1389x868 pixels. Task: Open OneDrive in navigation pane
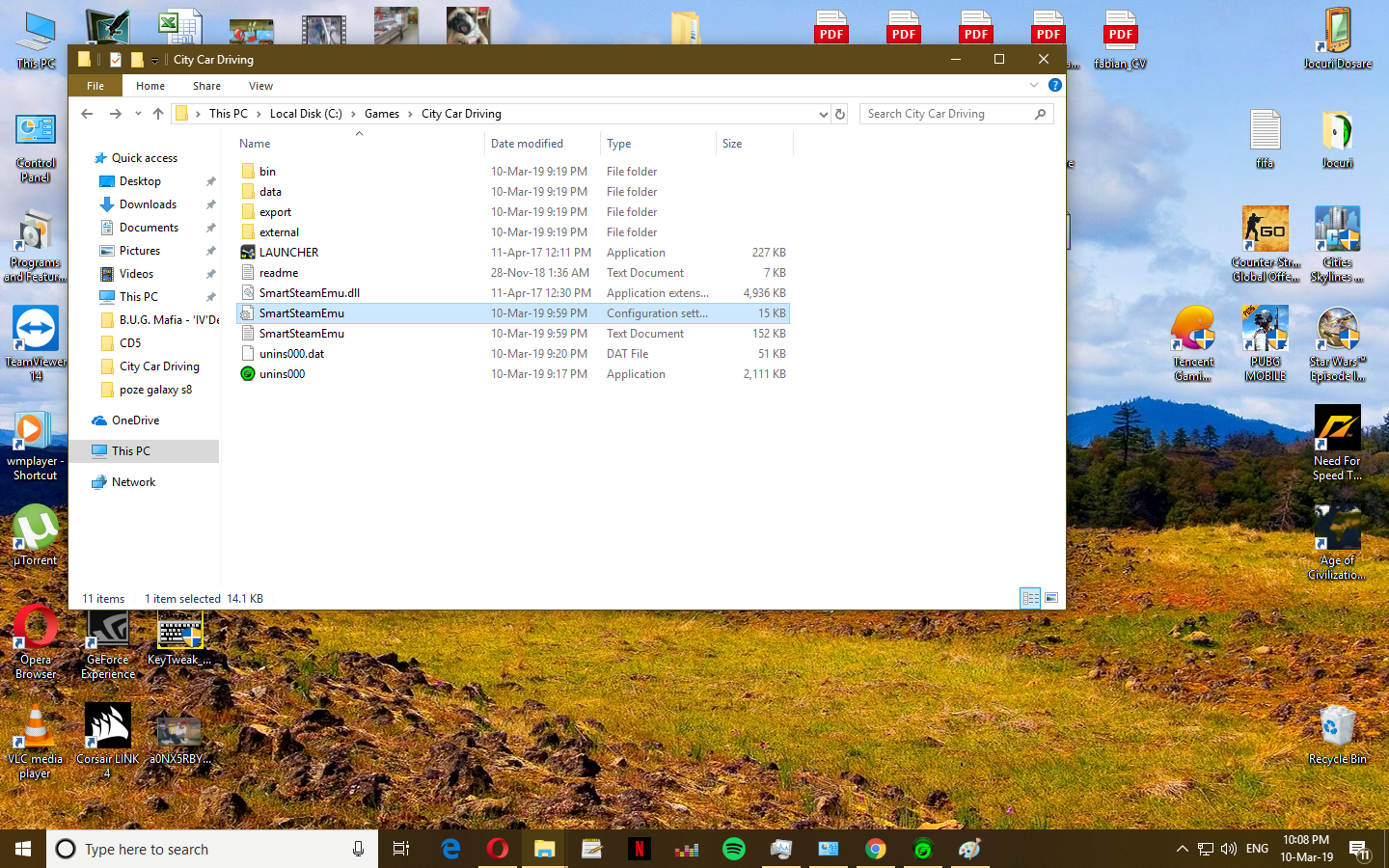(135, 420)
